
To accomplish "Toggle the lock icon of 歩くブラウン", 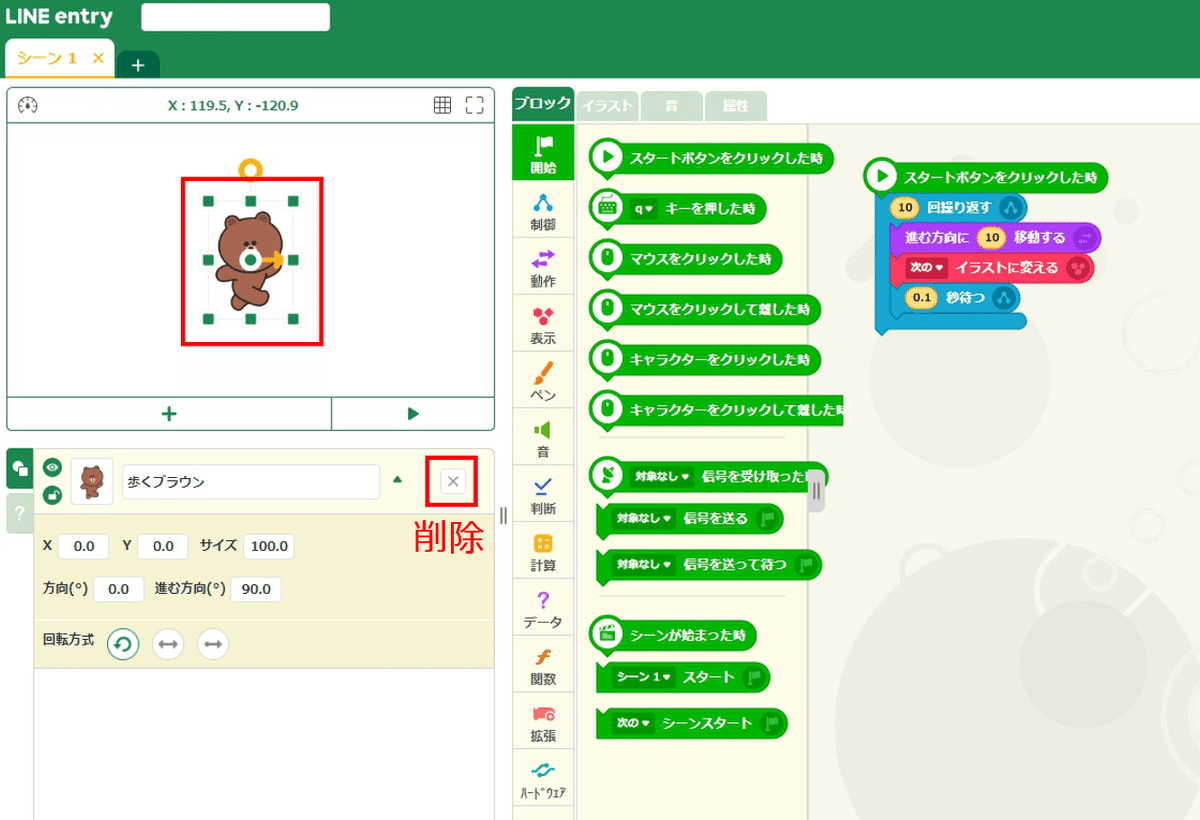I will tap(52, 494).
